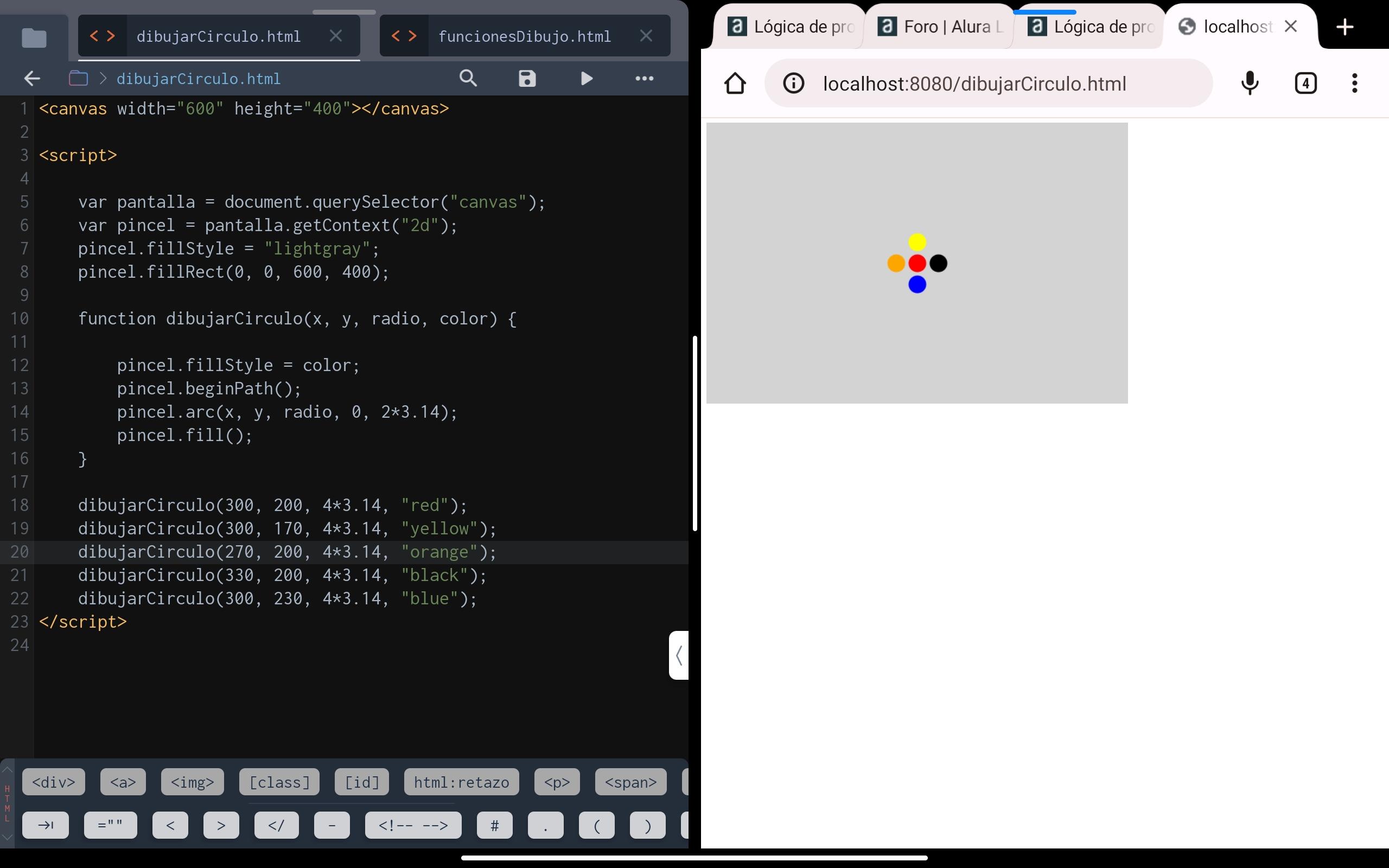Click the red circle on the canvas
Viewport: 1389px width, 868px height.
coord(917,264)
